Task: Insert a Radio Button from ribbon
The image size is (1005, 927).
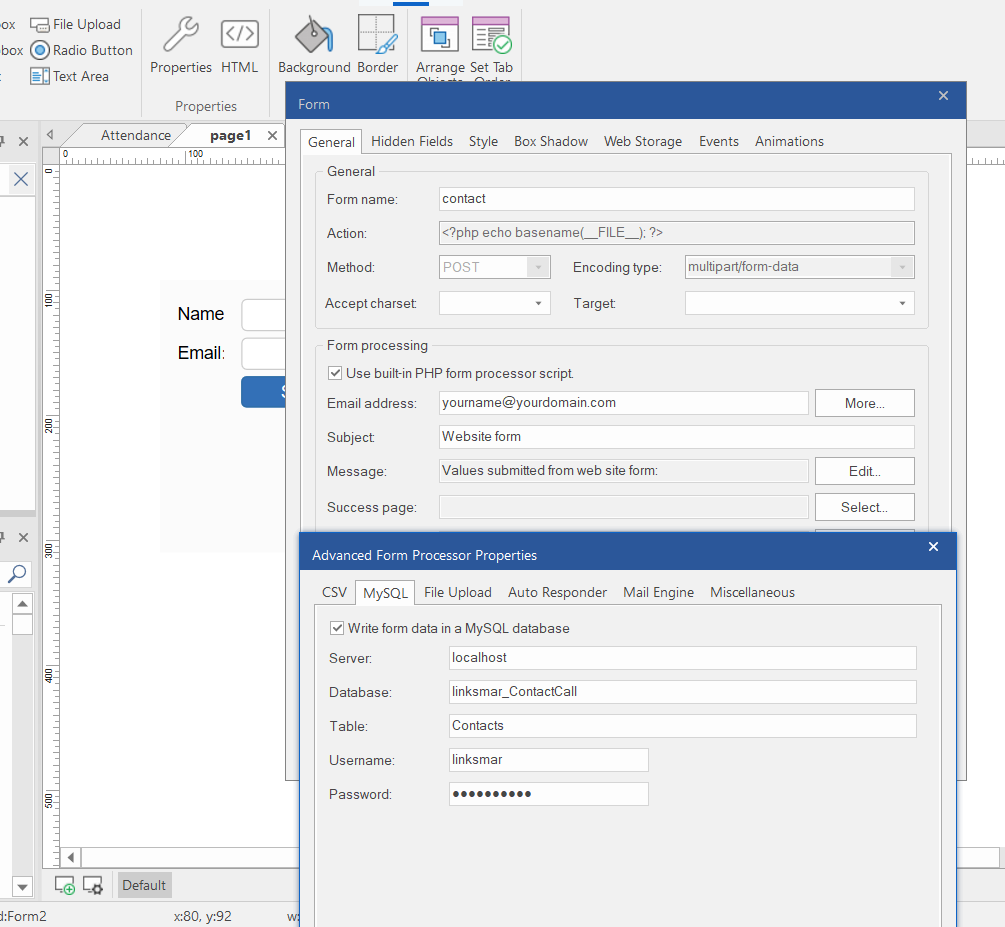Action: 81,50
